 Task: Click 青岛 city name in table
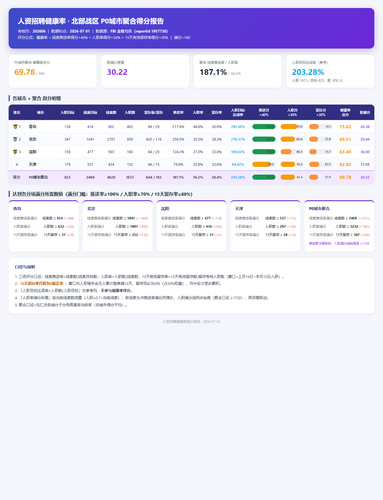pos(32,127)
